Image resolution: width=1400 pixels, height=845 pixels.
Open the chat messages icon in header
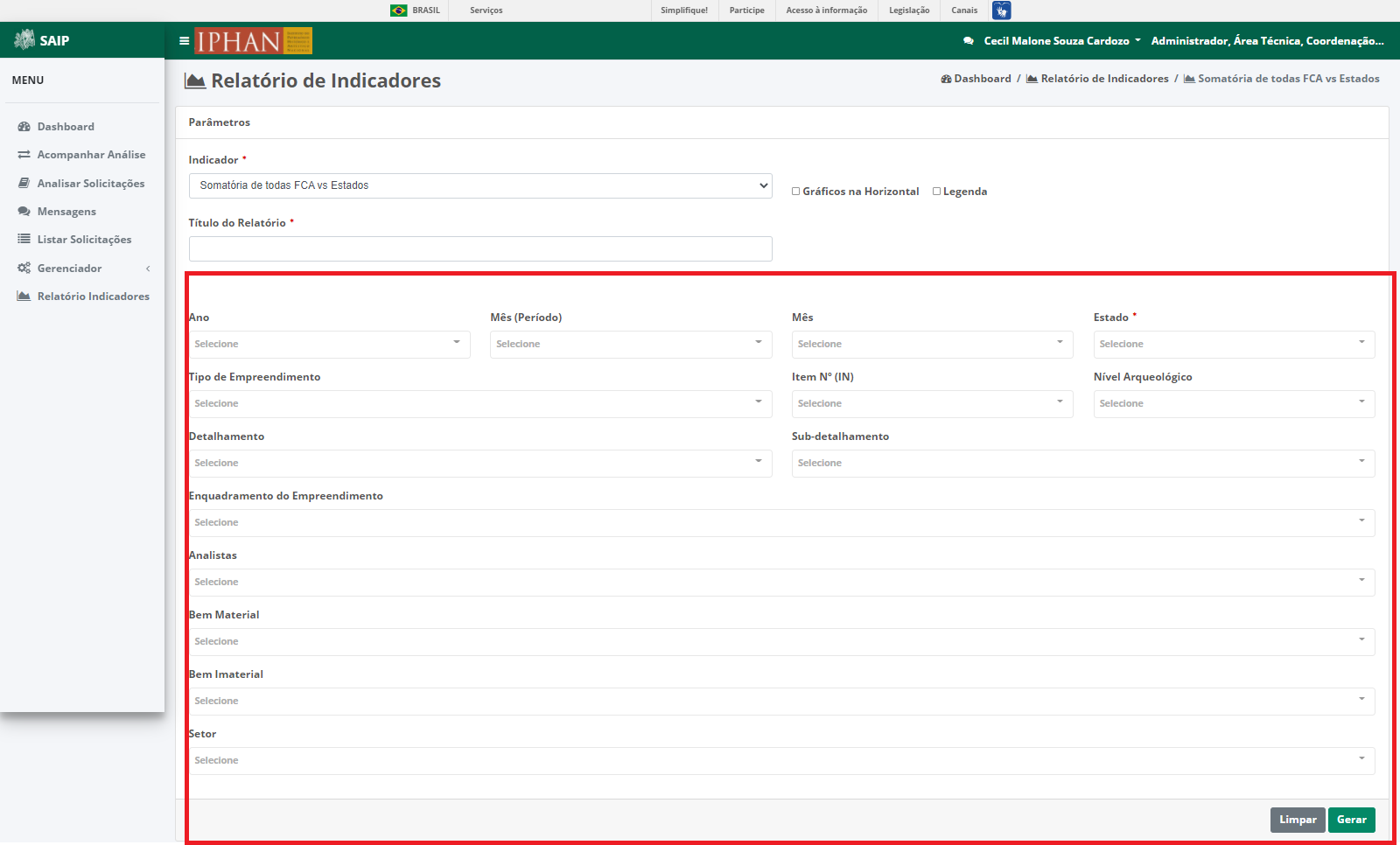coord(968,41)
